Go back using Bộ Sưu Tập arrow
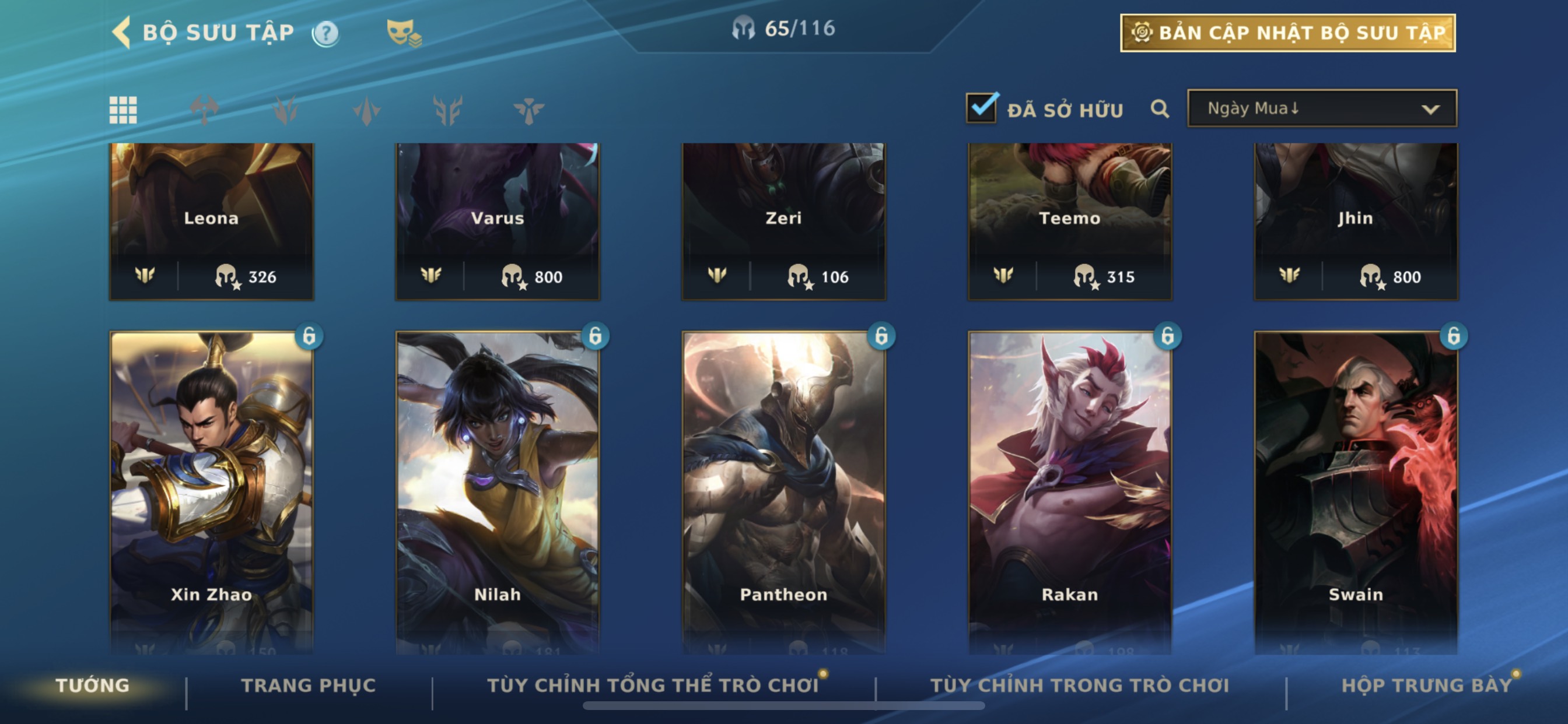The height and width of the screenshot is (724, 1568). 122,32
